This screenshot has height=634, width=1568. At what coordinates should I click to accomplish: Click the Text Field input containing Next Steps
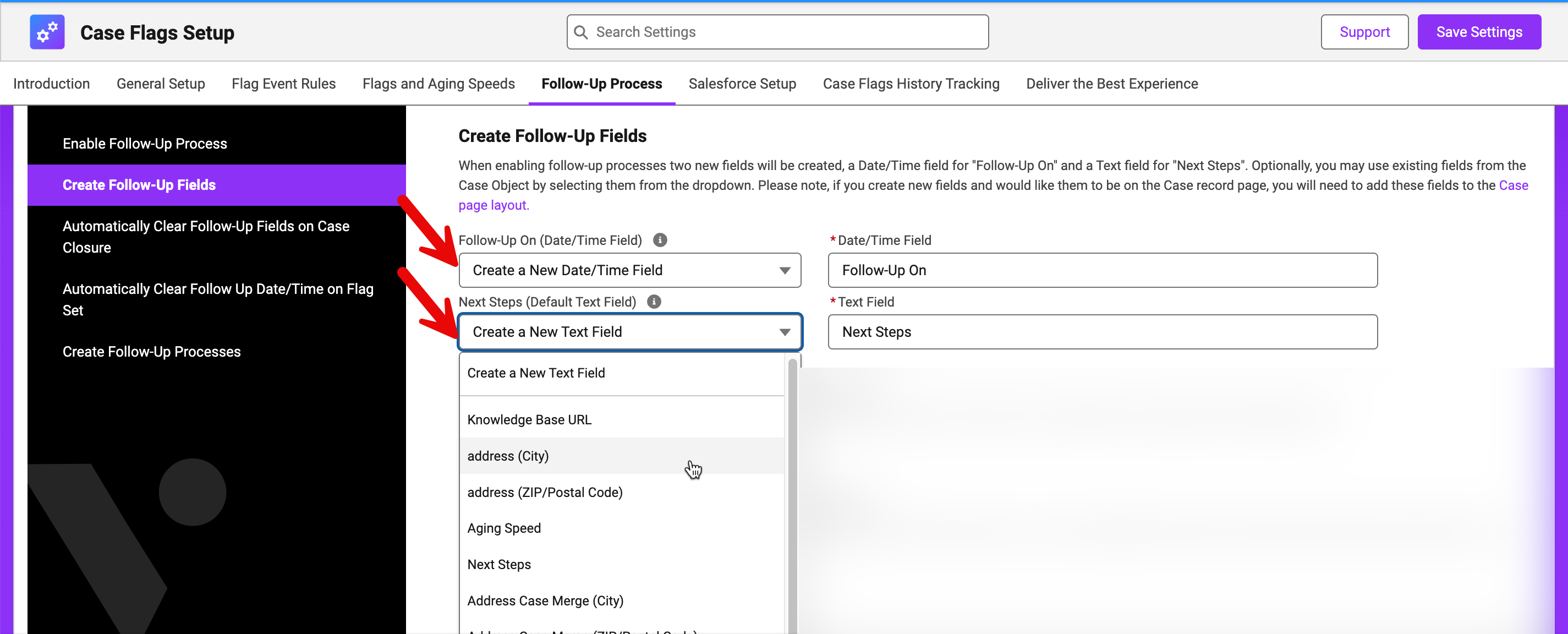tap(1102, 331)
